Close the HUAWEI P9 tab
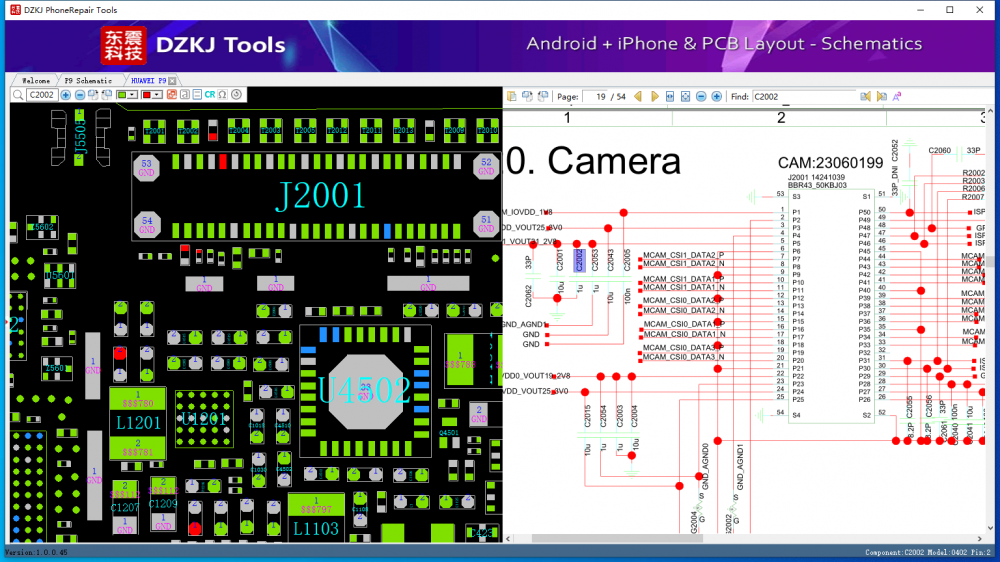 [172, 81]
